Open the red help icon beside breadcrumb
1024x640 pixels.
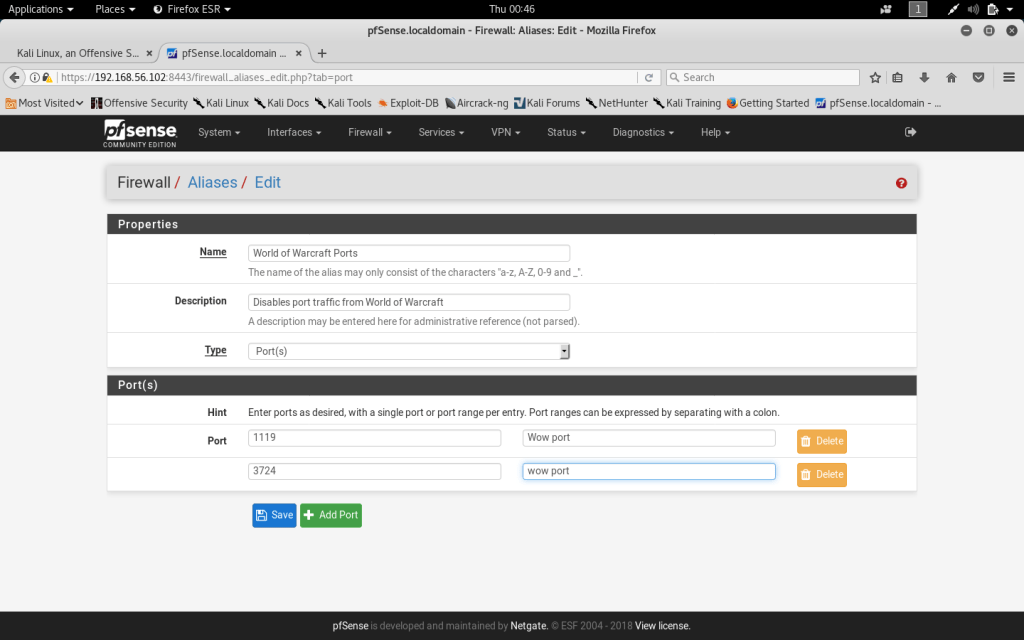901,183
